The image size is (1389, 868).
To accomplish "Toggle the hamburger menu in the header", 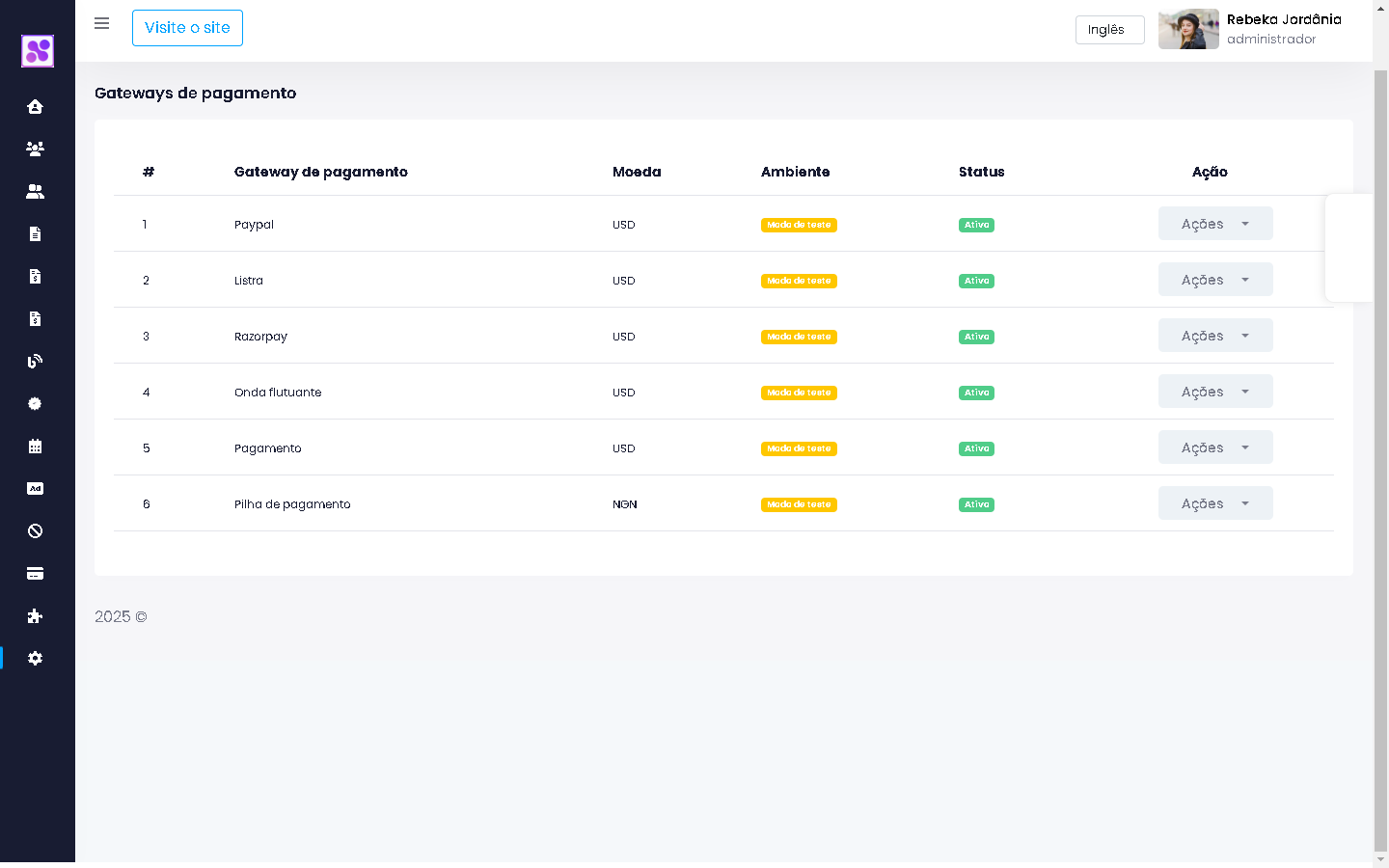I will click(101, 24).
